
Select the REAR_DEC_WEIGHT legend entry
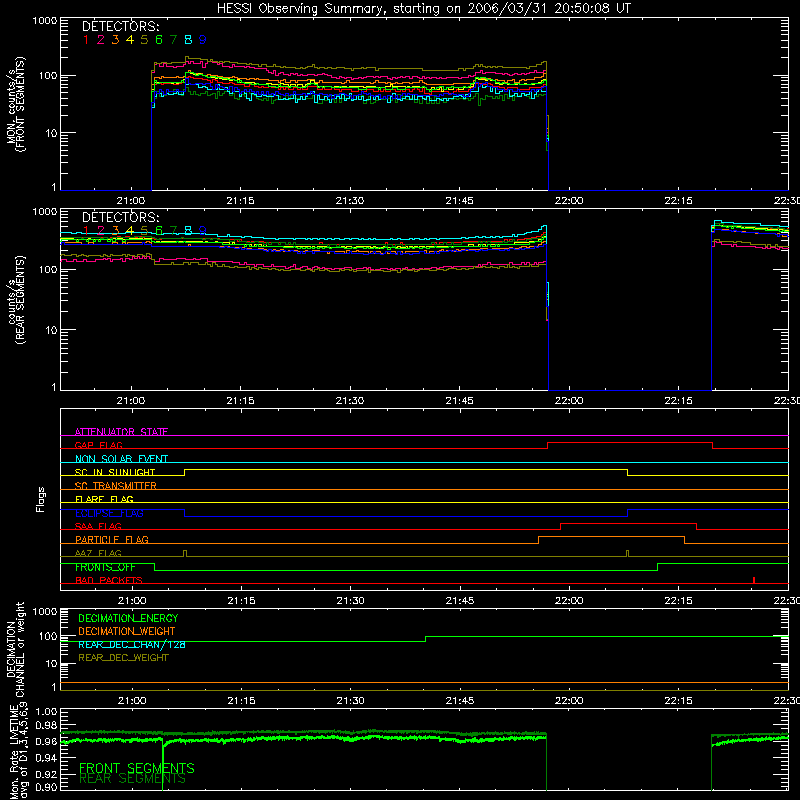pos(123,658)
